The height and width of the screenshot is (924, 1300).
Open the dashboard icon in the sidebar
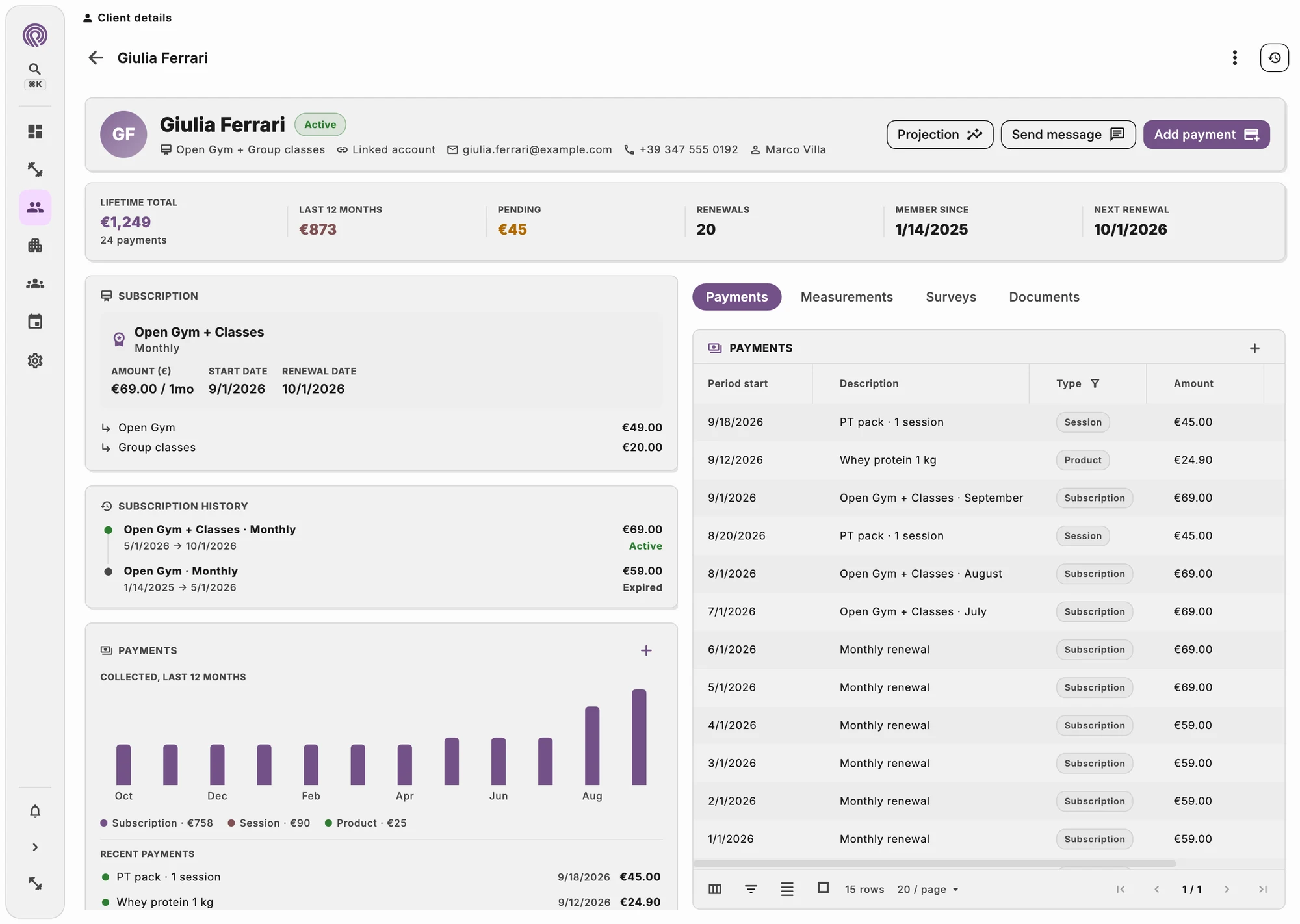coord(35,132)
